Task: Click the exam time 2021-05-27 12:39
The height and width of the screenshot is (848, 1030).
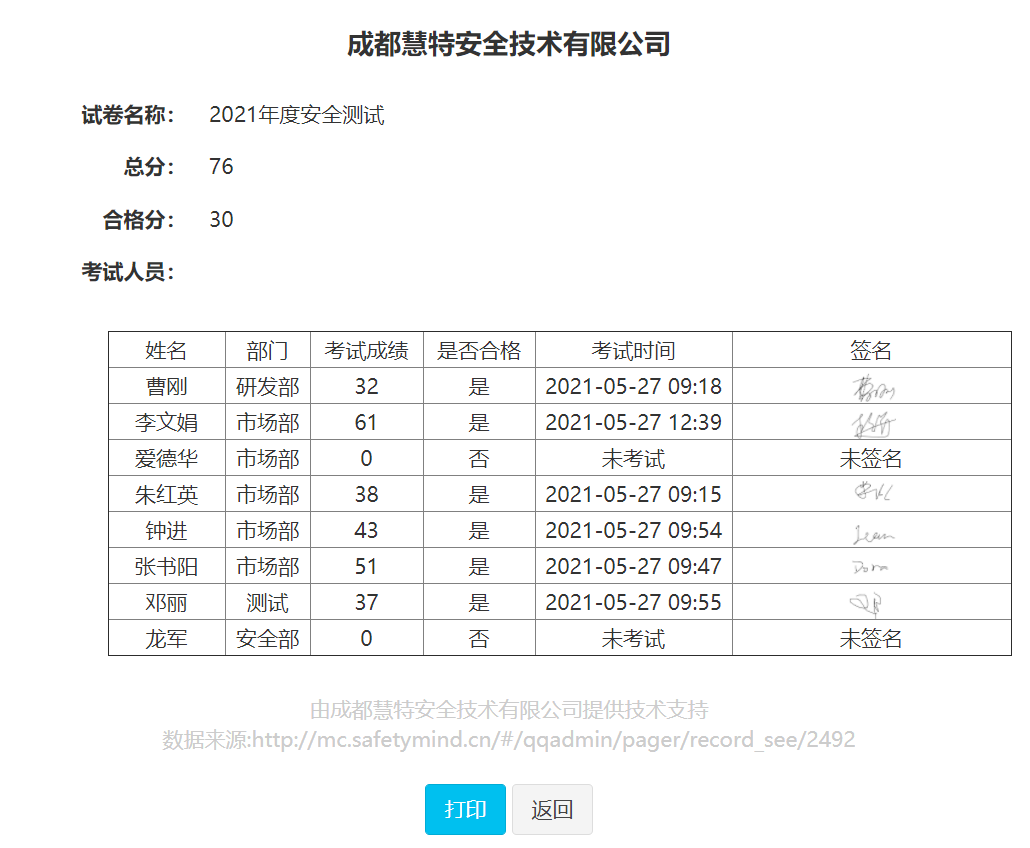Action: tap(633, 422)
